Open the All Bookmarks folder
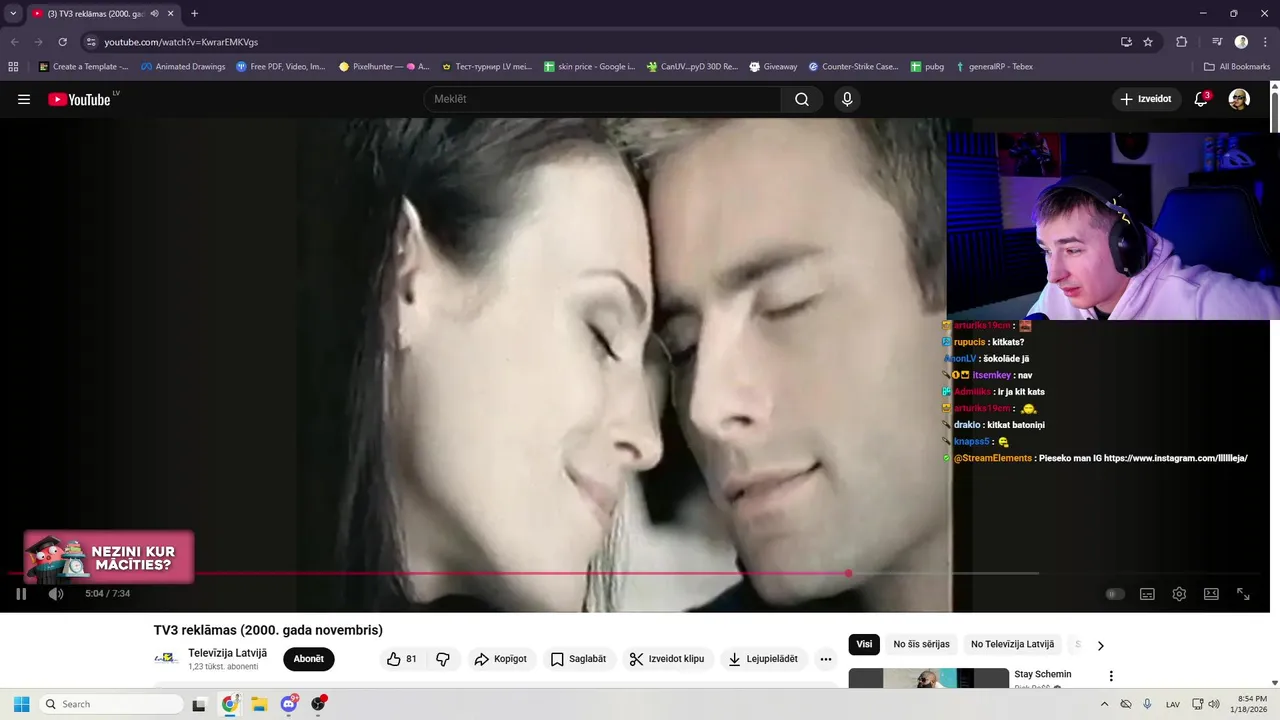Viewport: 1280px width, 720px height. tap(1237, 67)
